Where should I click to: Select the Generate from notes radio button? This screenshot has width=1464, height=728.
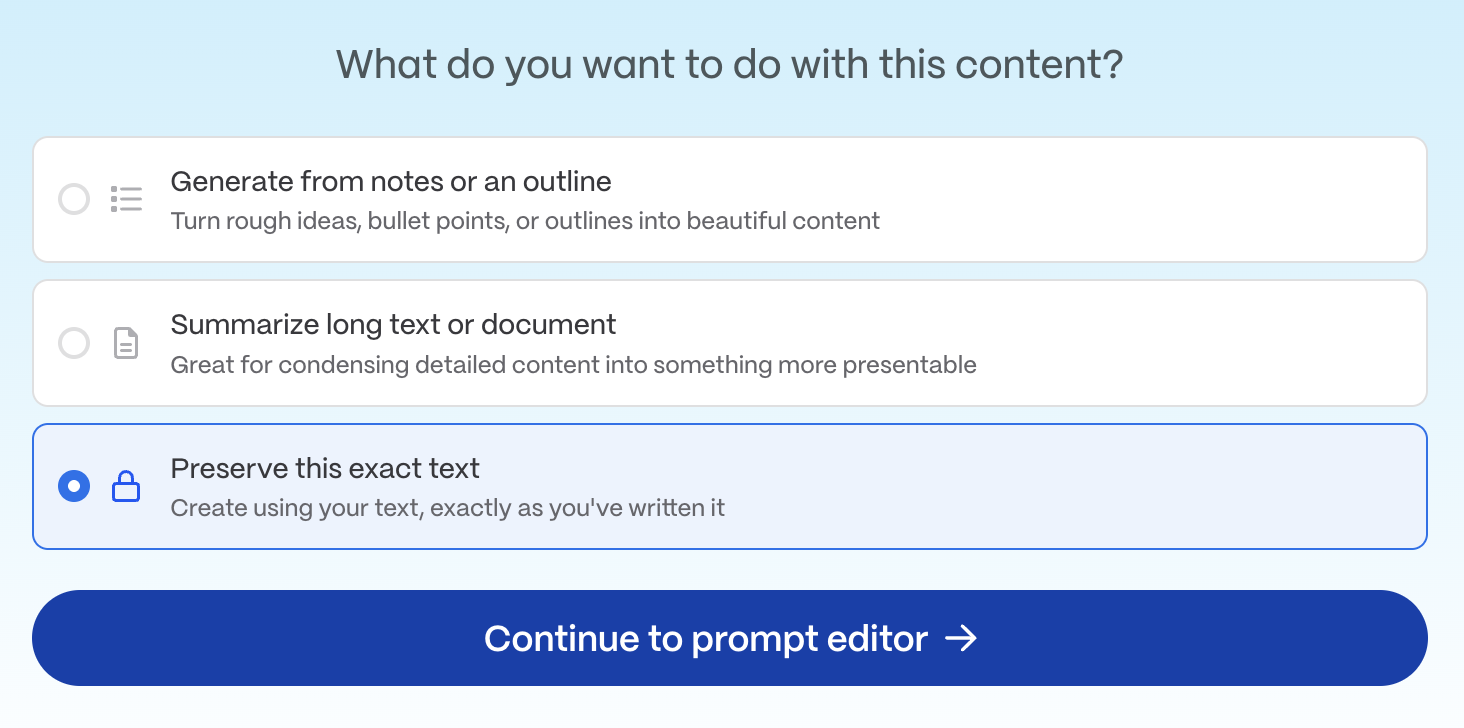click(x=74, y=199)
